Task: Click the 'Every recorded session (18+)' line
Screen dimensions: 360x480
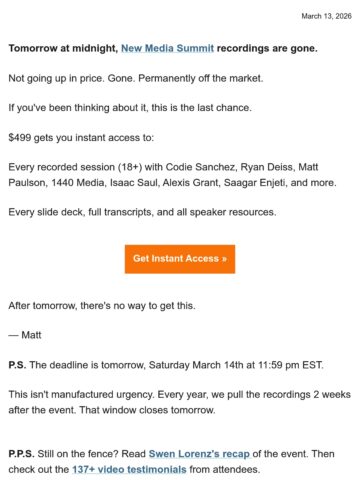Action: (x=163, y=167)
